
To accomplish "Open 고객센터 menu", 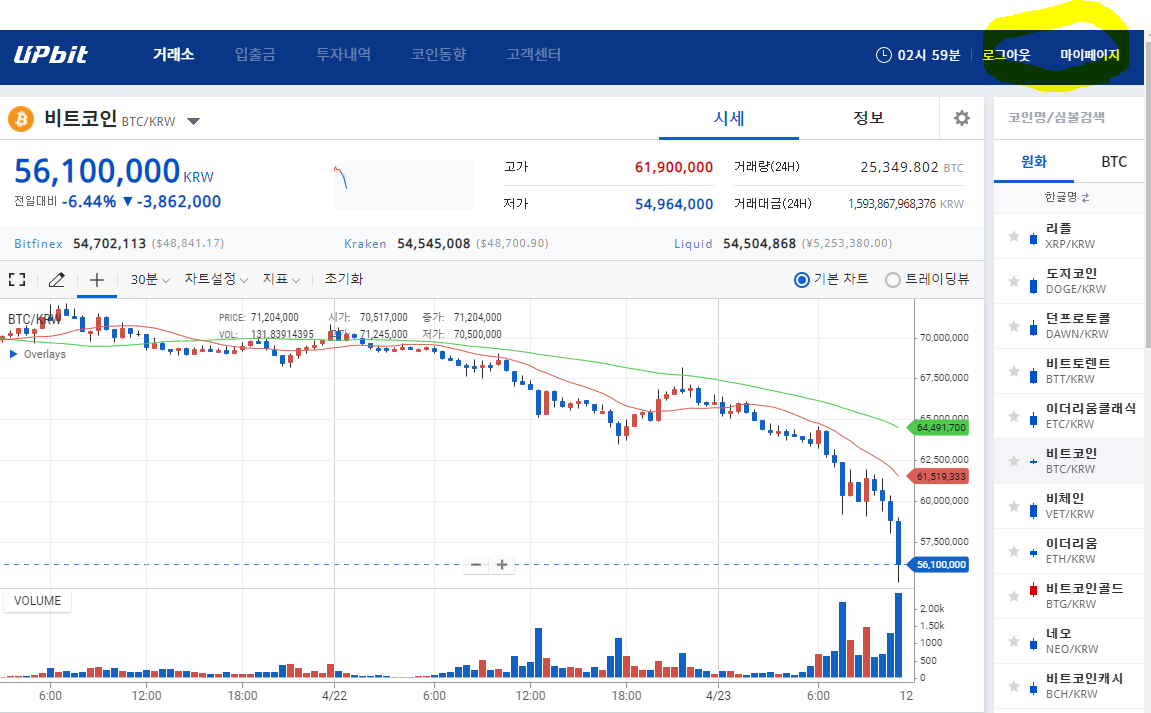I will coord(534,54).
